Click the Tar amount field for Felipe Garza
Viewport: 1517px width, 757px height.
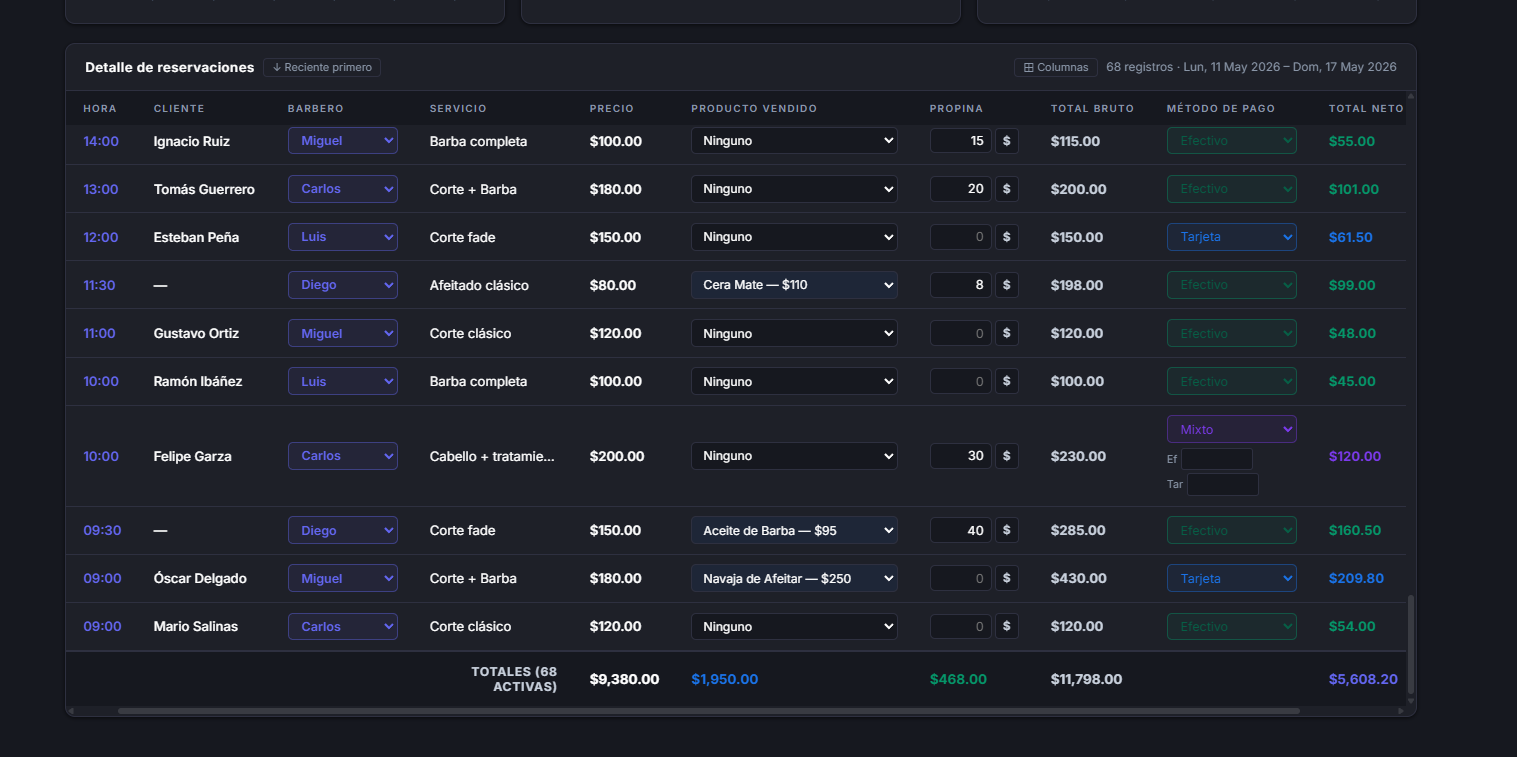click(1223, 484)
